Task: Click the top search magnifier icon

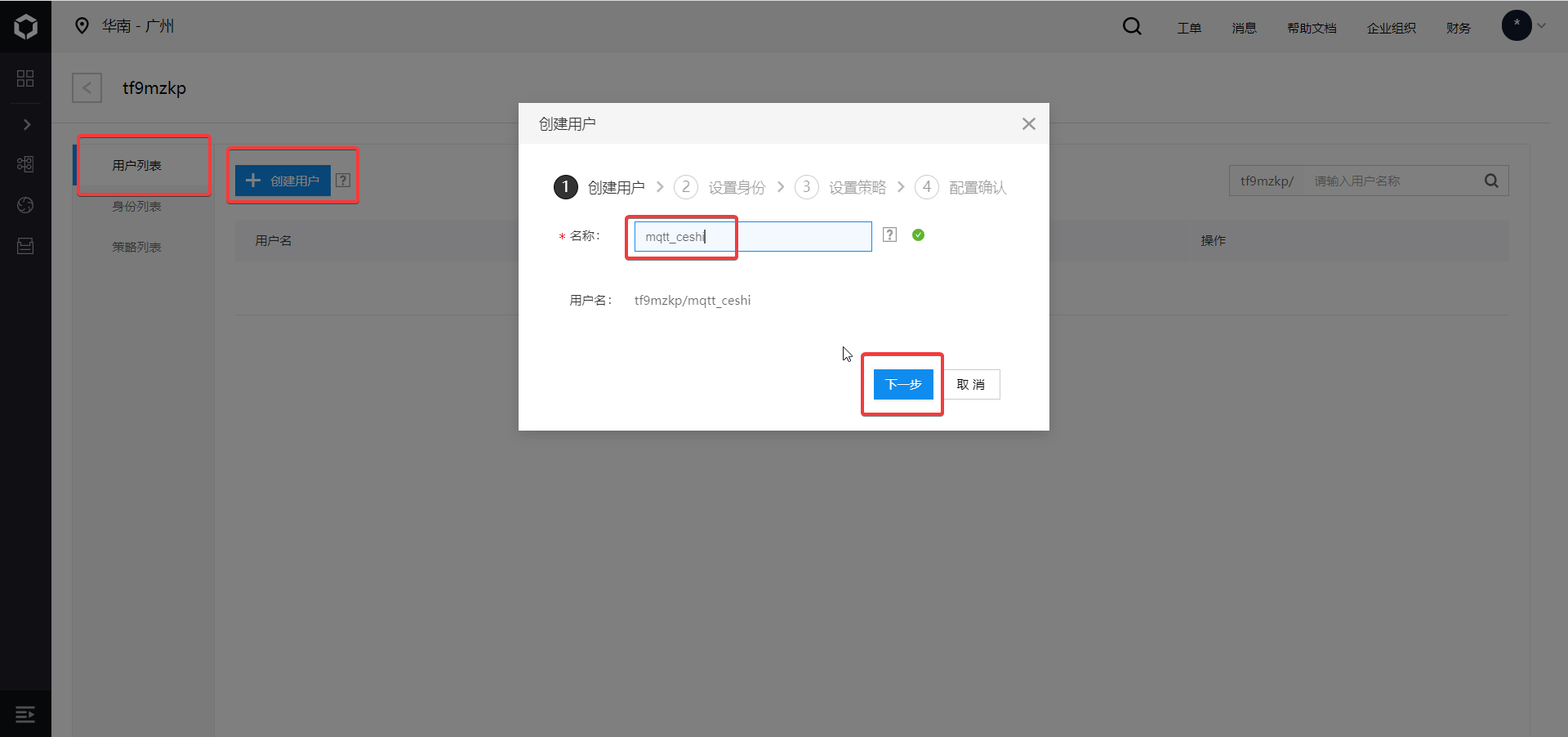Action: click(1132, 26)
